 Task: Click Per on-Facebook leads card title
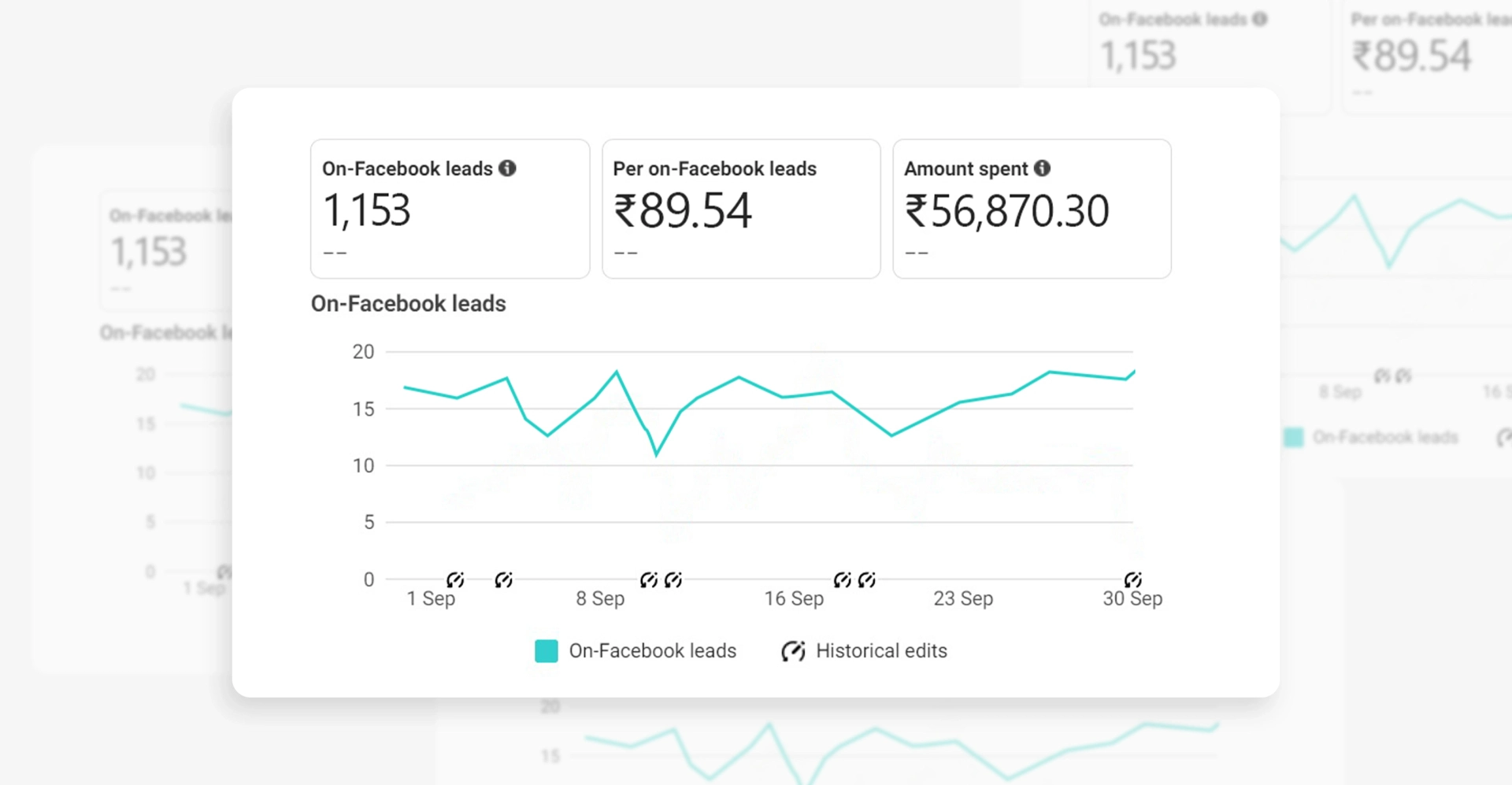tap(715, 168)
